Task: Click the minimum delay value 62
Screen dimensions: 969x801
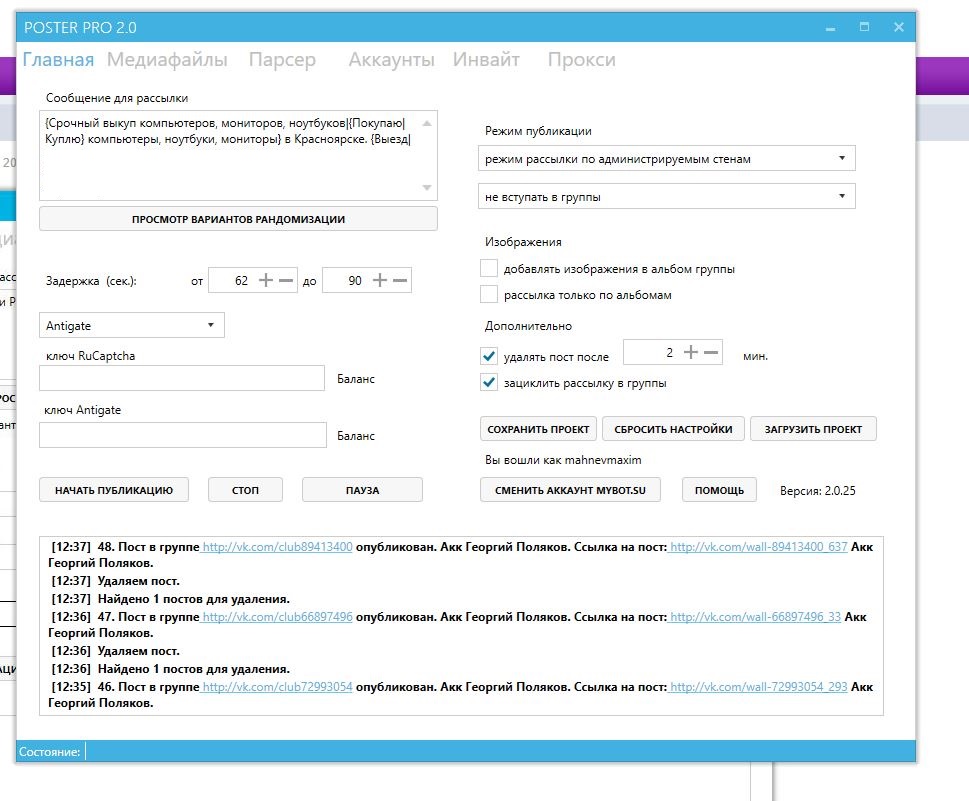Action: tap(241, 281)
